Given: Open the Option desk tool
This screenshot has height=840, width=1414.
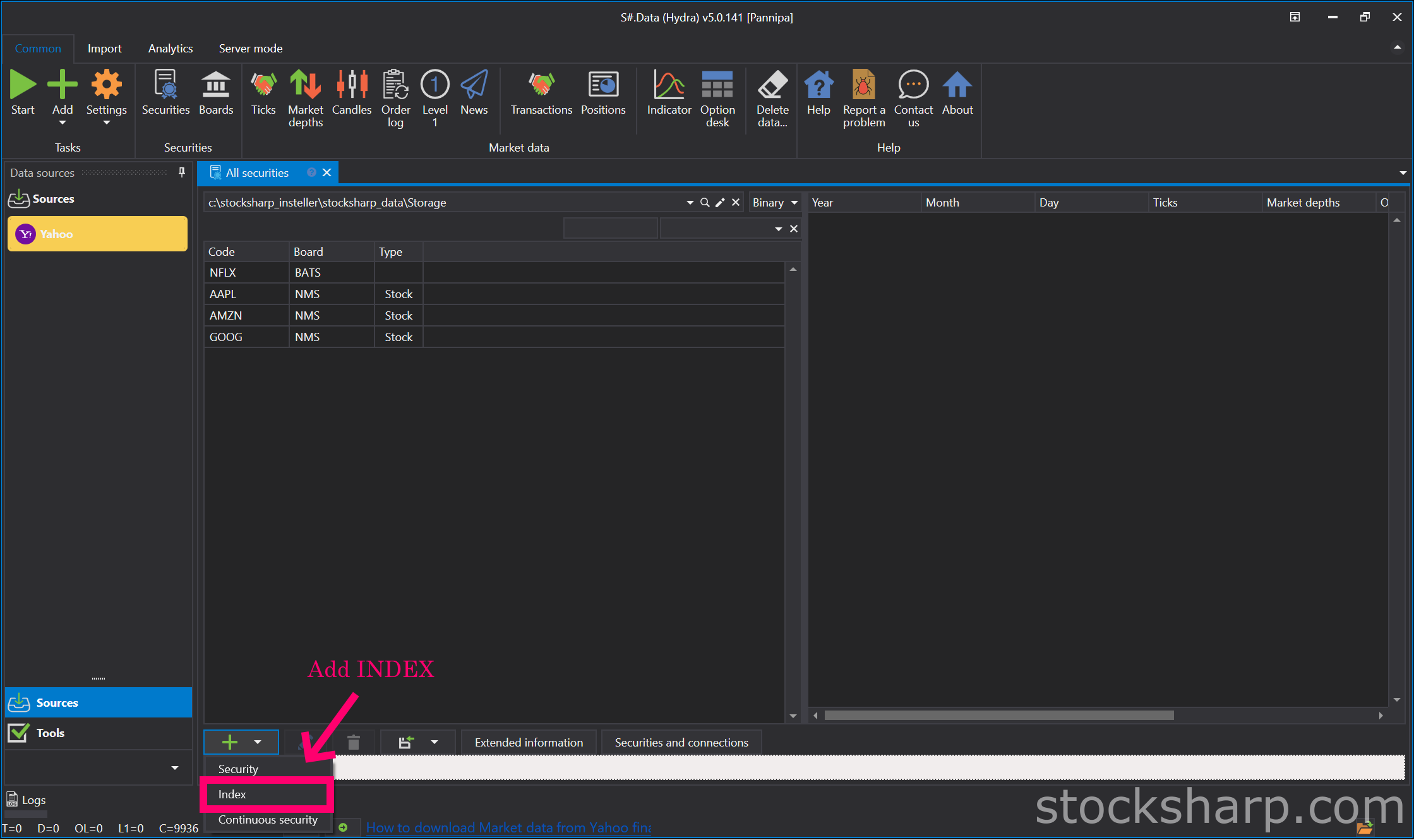Looking at the screenshot, I should 717,99.
